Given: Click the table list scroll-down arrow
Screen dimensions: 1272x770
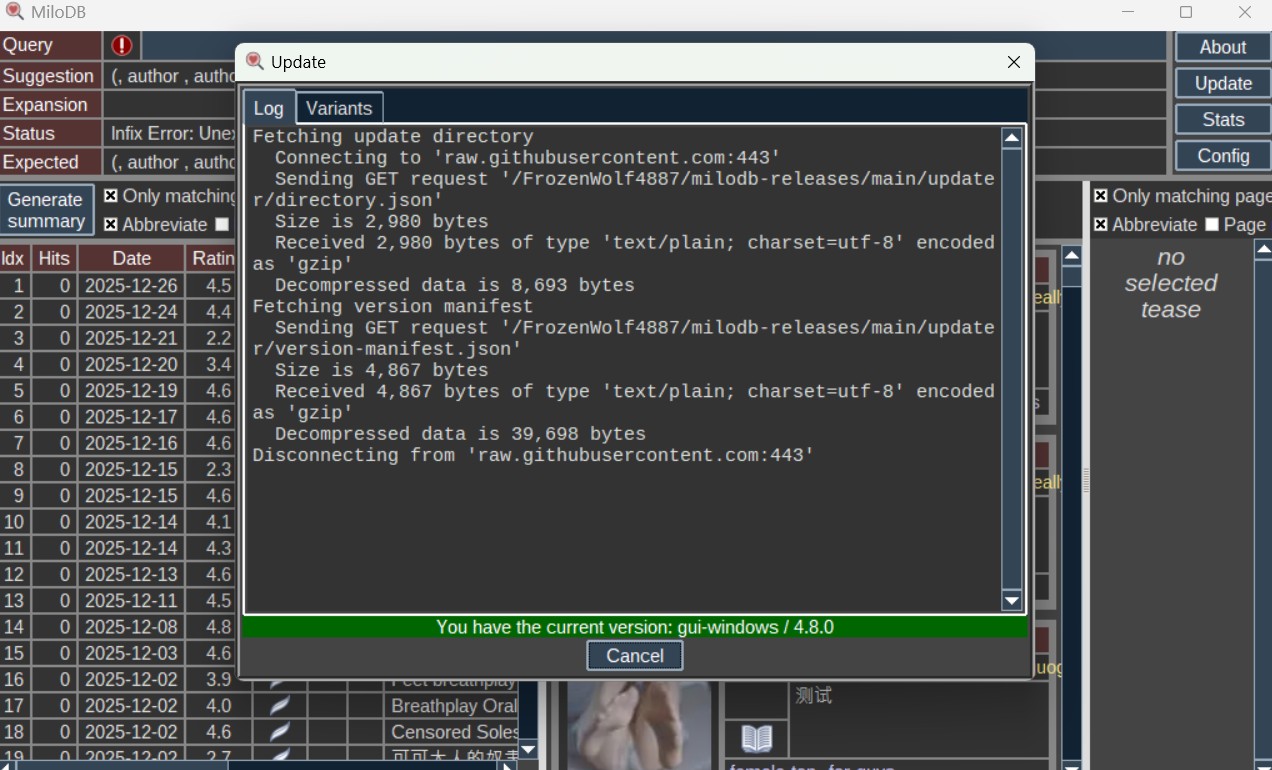Looking at the screenshot, I should 529,749.
